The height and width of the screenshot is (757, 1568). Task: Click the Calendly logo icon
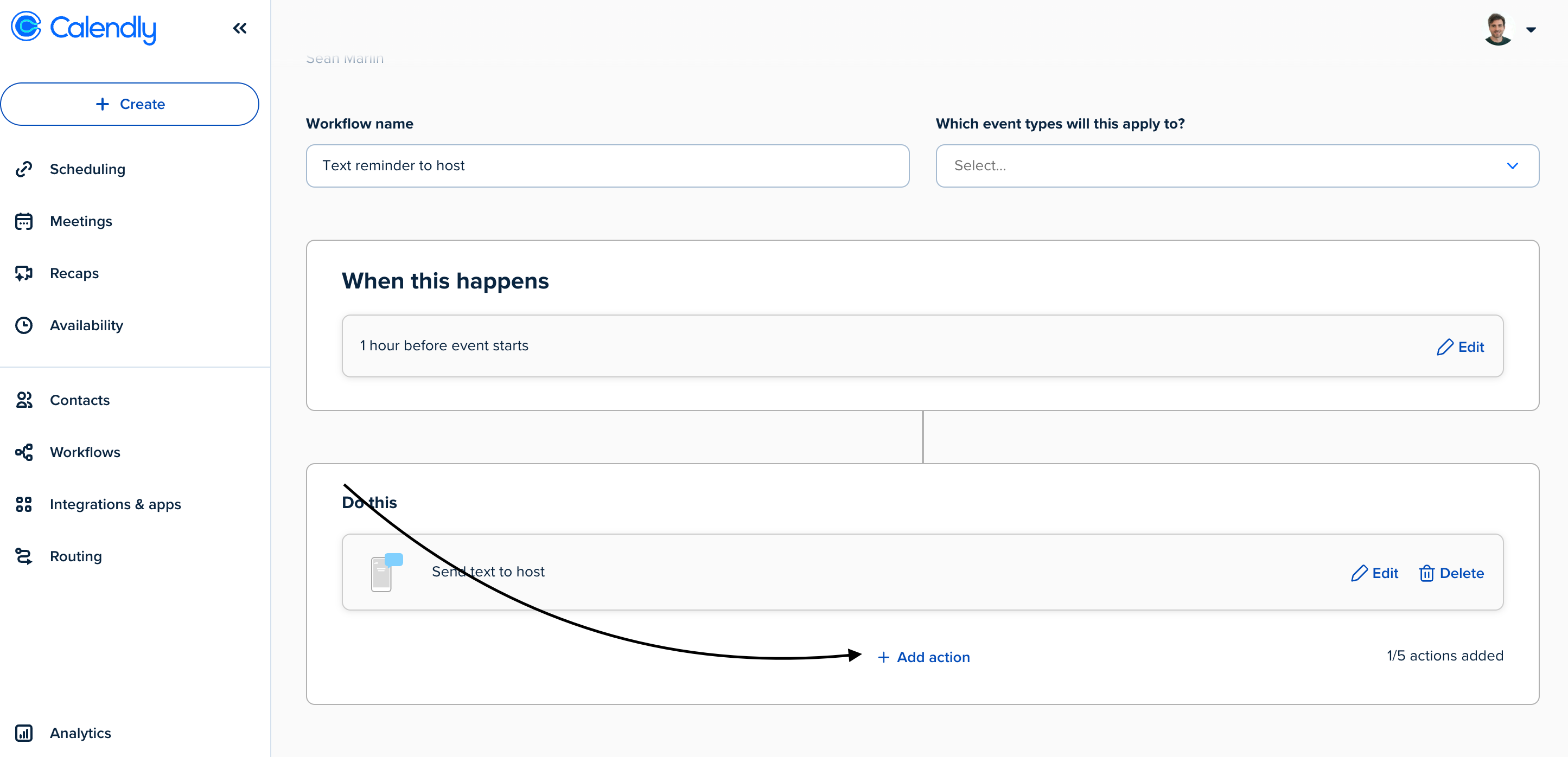click(x=26, y=27)
